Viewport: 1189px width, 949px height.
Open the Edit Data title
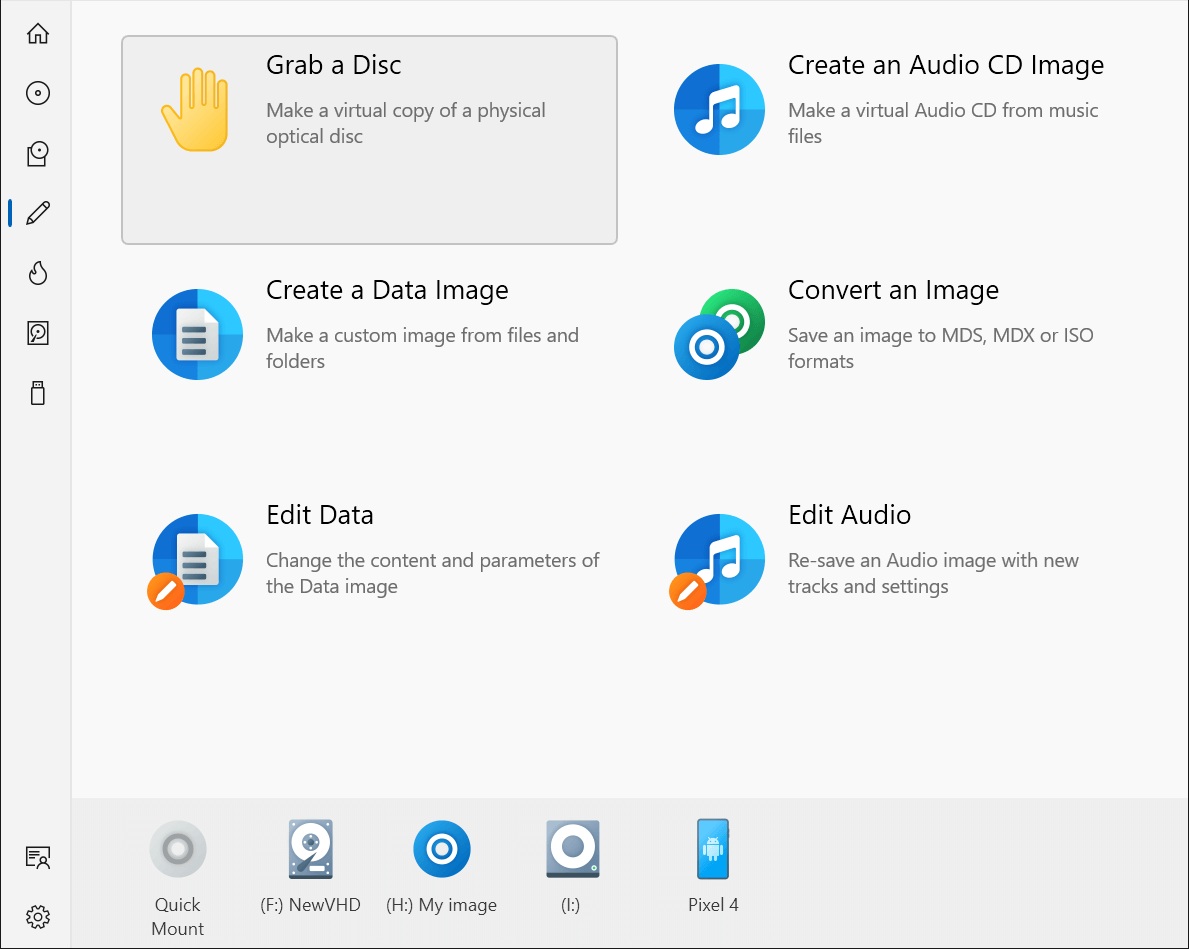(319, 516)
